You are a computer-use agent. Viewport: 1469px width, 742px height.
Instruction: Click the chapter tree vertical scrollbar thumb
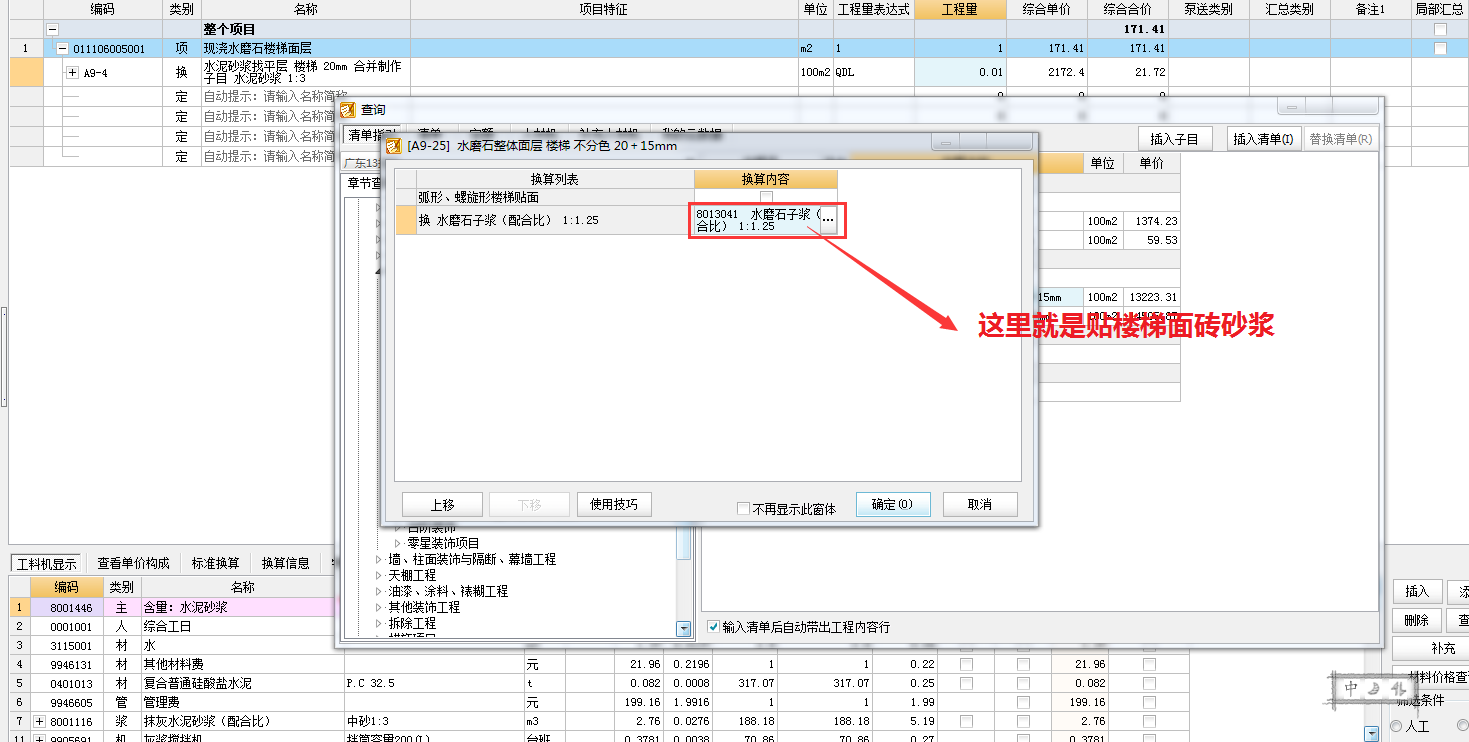(x=684, y=541)
